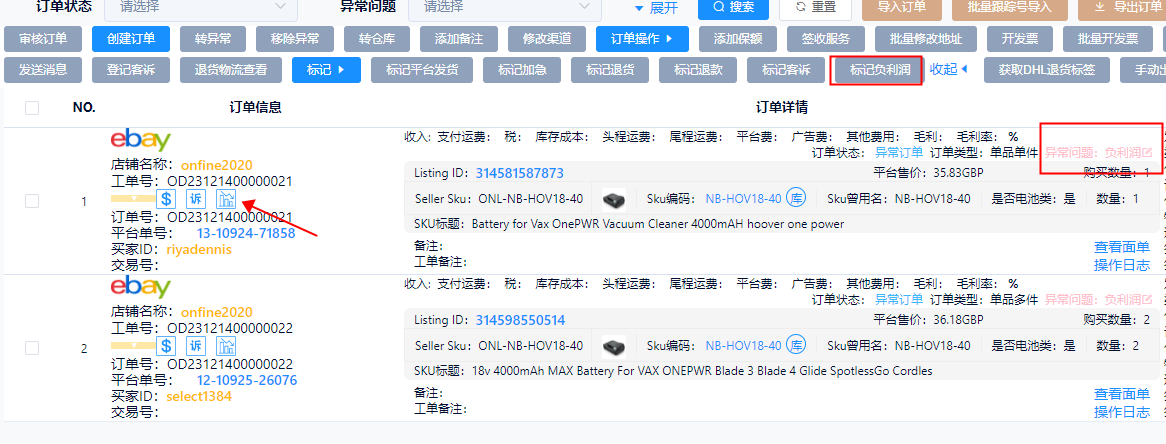Click buyer ID select1384
The height and width of the screenshot is (444, 1166).
[199, 397]
